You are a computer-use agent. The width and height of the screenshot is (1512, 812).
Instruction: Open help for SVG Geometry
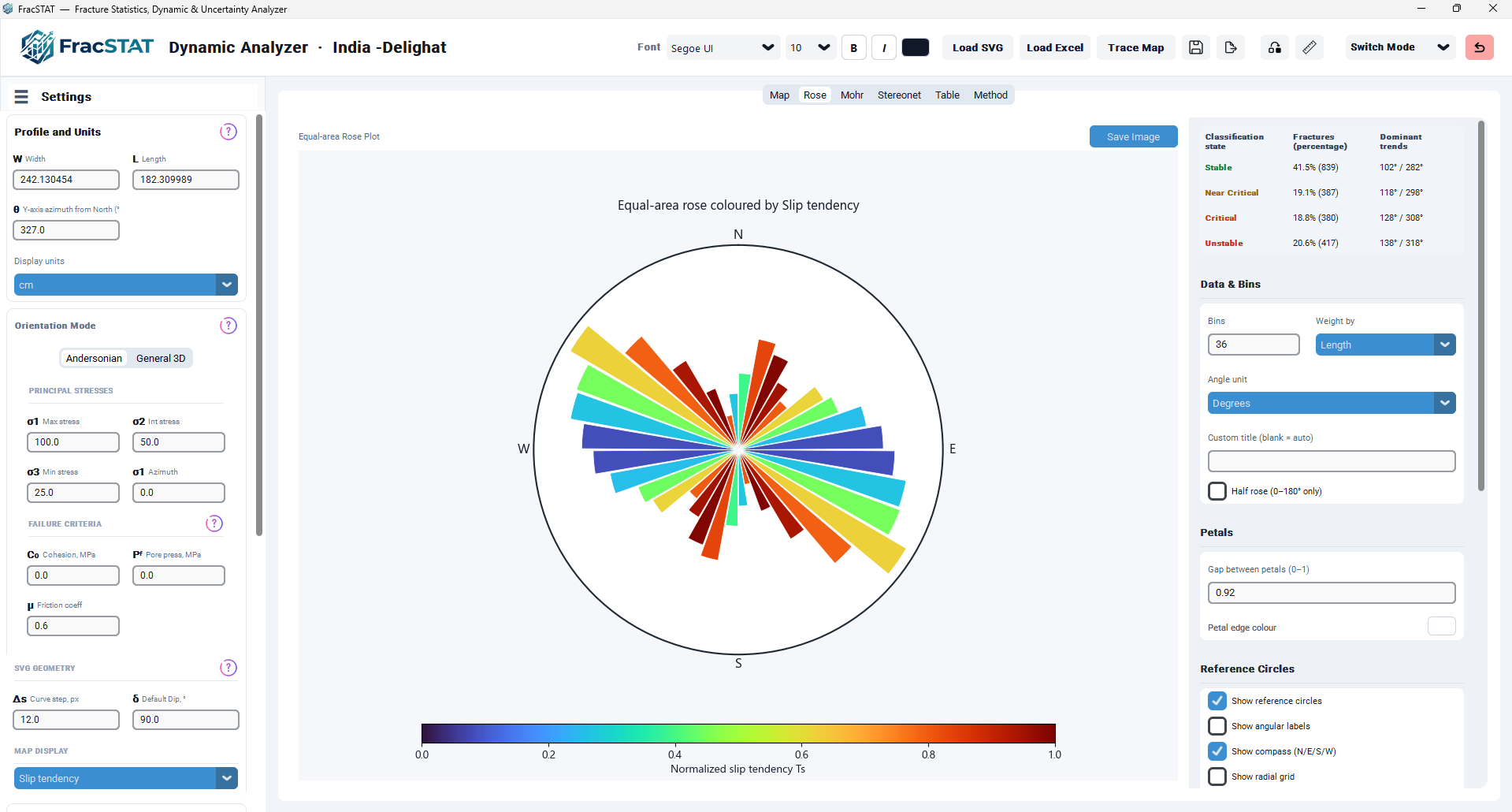pyautogui.click(x=228, y=668)
